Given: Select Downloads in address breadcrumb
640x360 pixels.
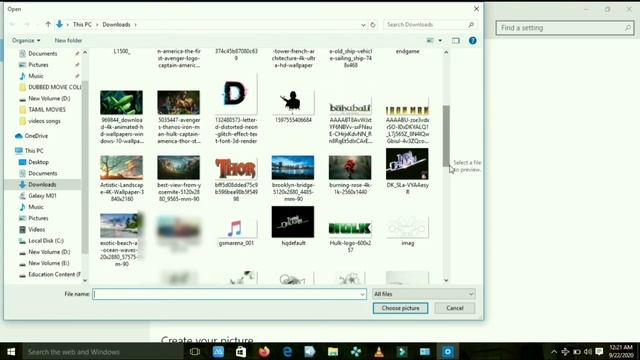Looking at the screenshot, I should (x=116, y=24).
